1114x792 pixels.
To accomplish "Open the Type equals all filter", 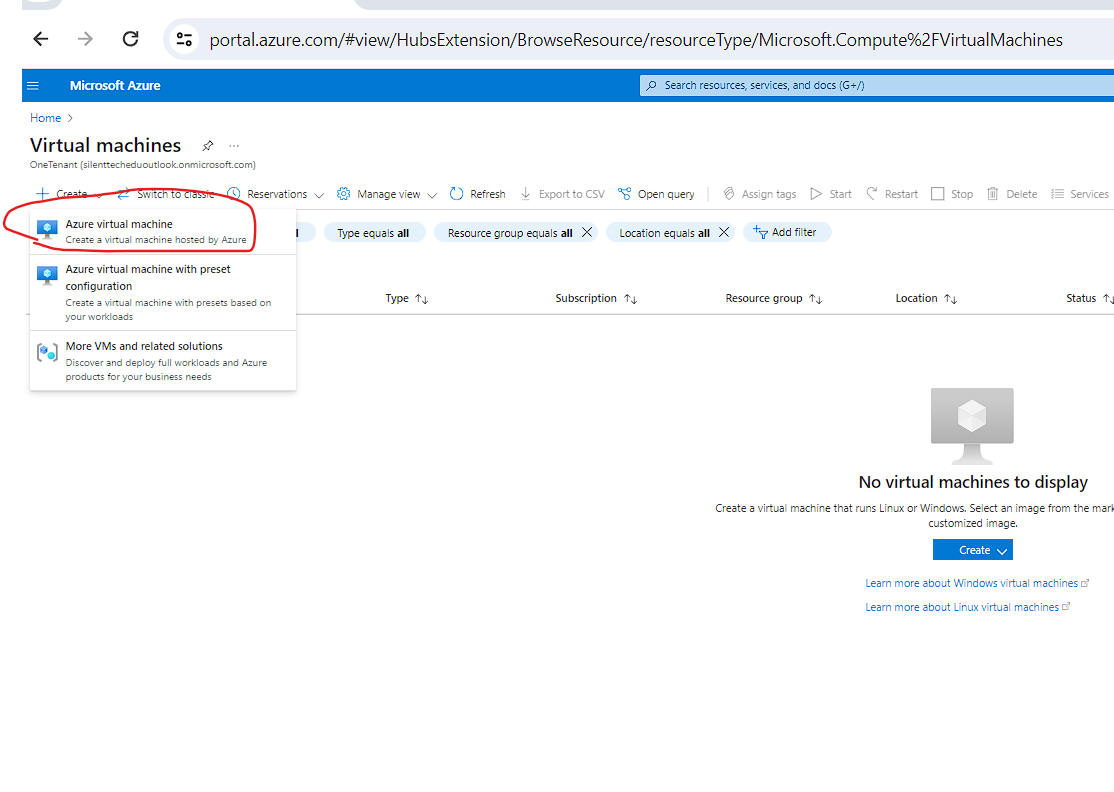I will pos(374,231).
